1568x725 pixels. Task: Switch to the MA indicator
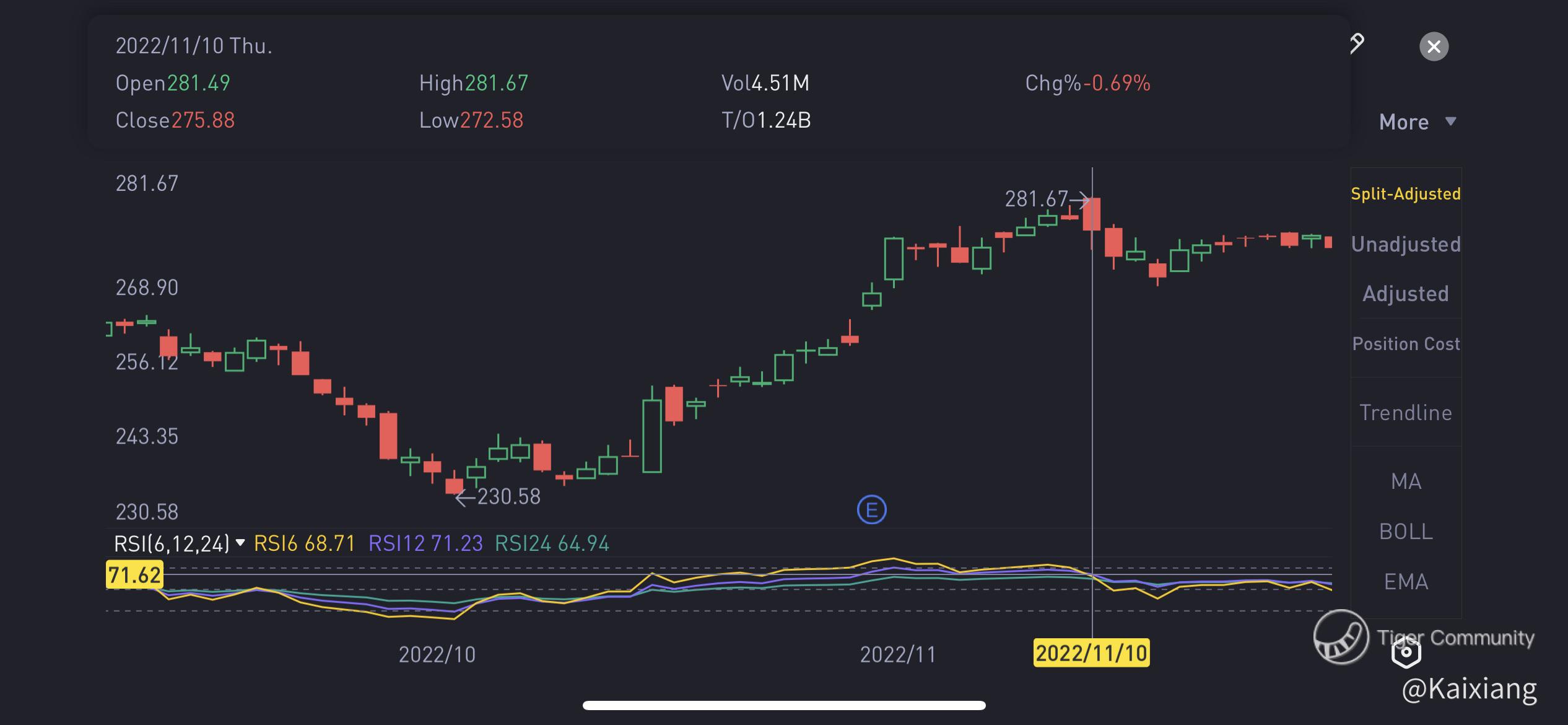coord(1406,481)
